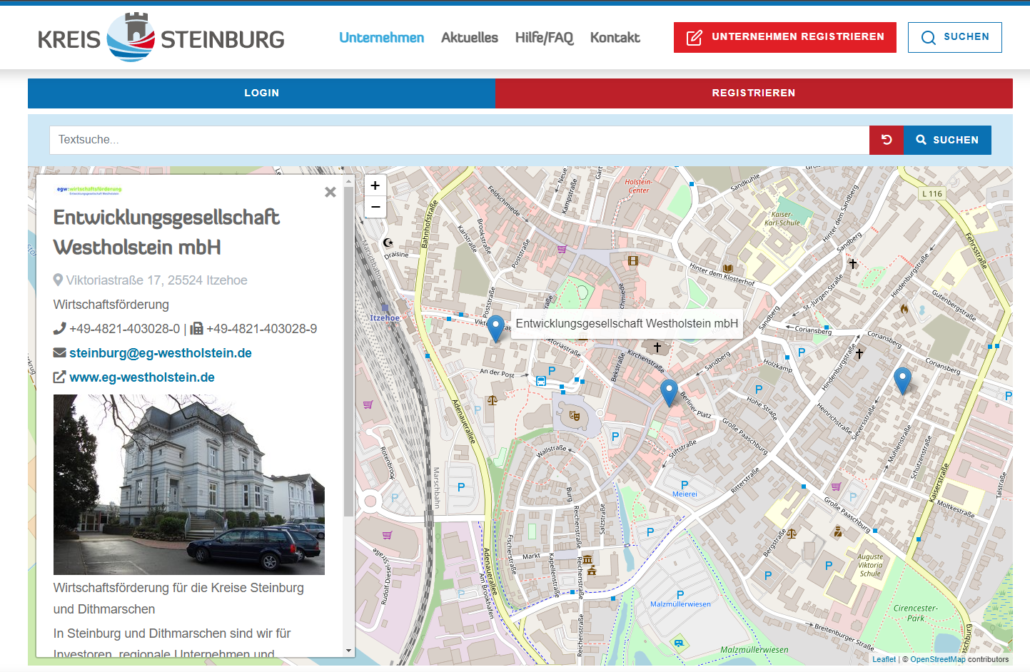Close the company info popup panel
The height and width of the screenshot is (672, 1030).
(330, 192)
